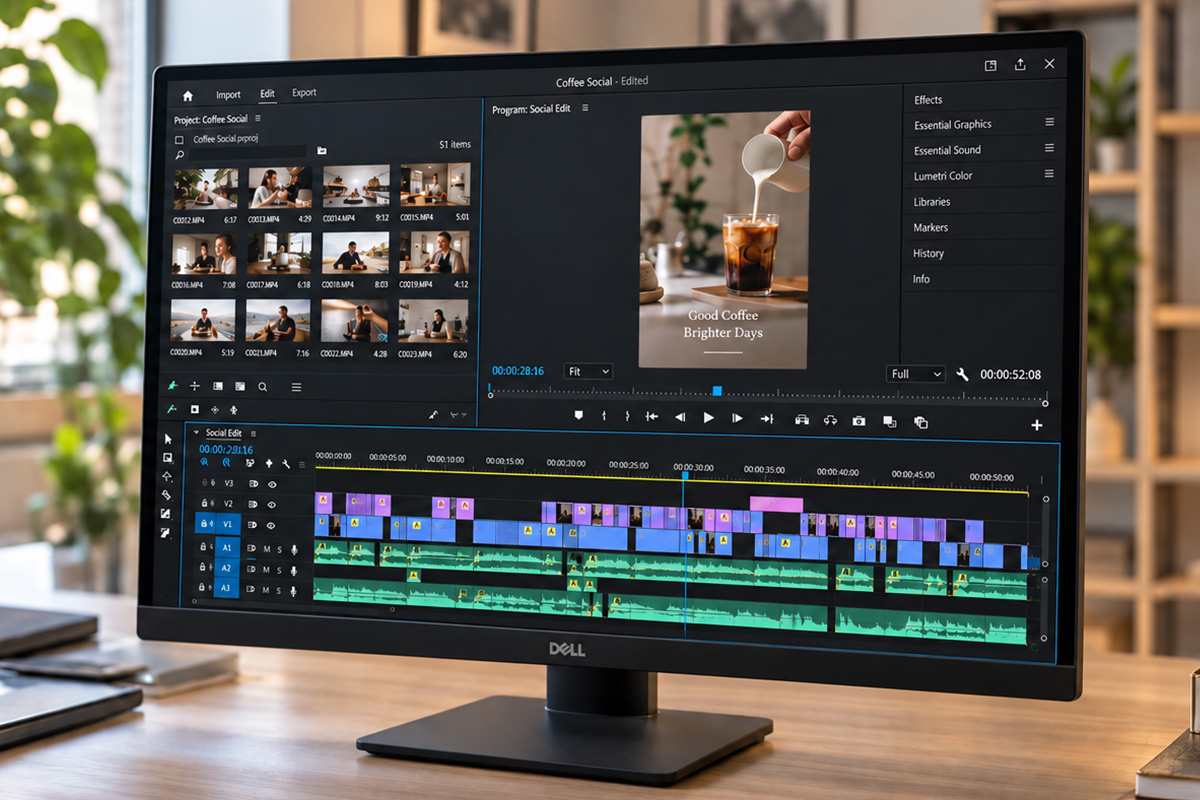Open the timeline display settings wrench
The width and height of the screenshot is (1200, 800).
point(286,464)
